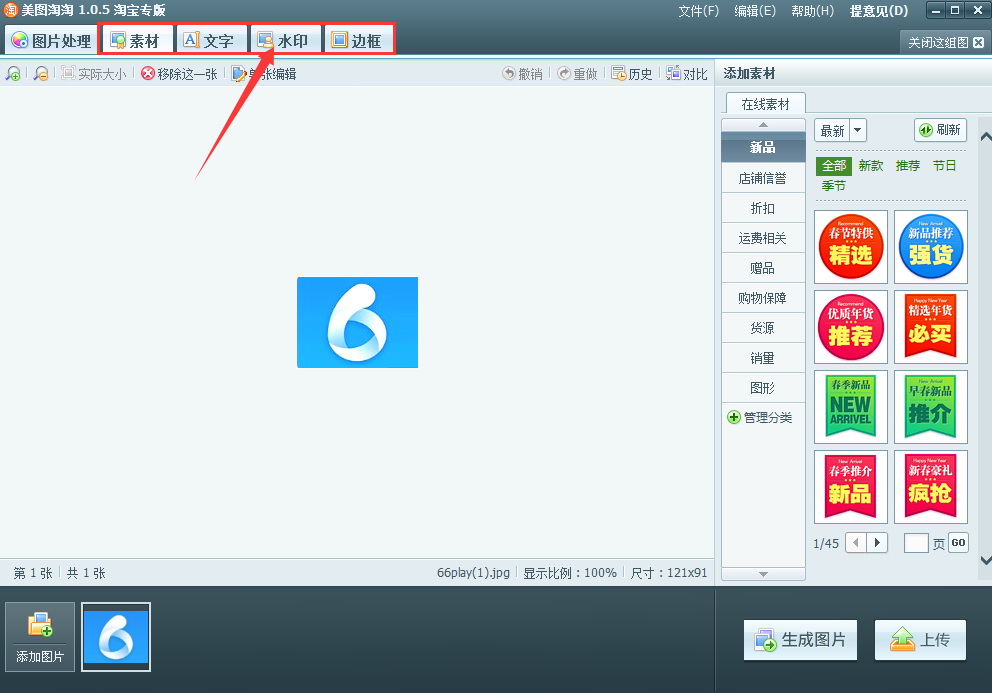The image size is (992, 693).
Task: Go to previous material page
Action: (856, 543)
